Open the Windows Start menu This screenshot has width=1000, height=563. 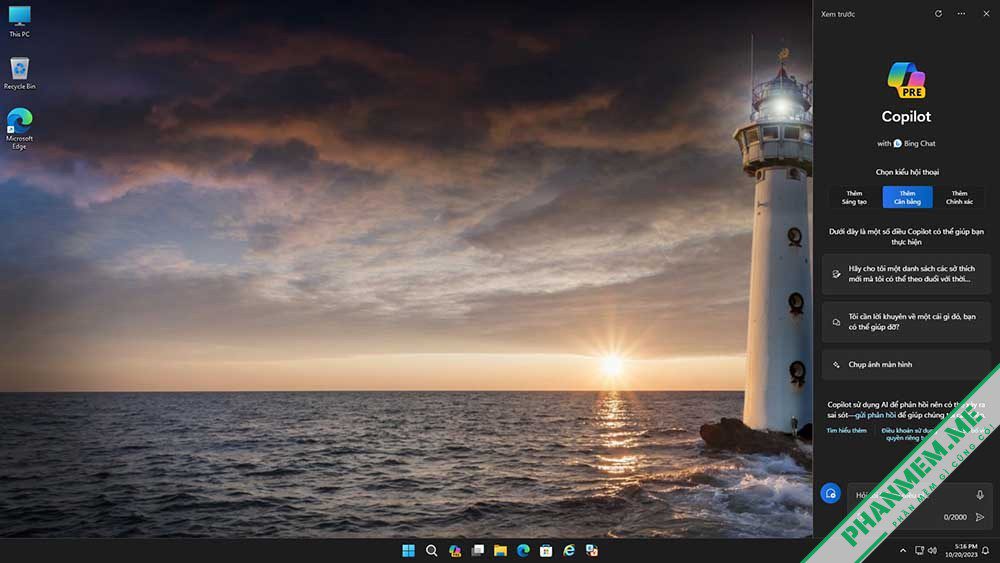[x=408, y=550]
